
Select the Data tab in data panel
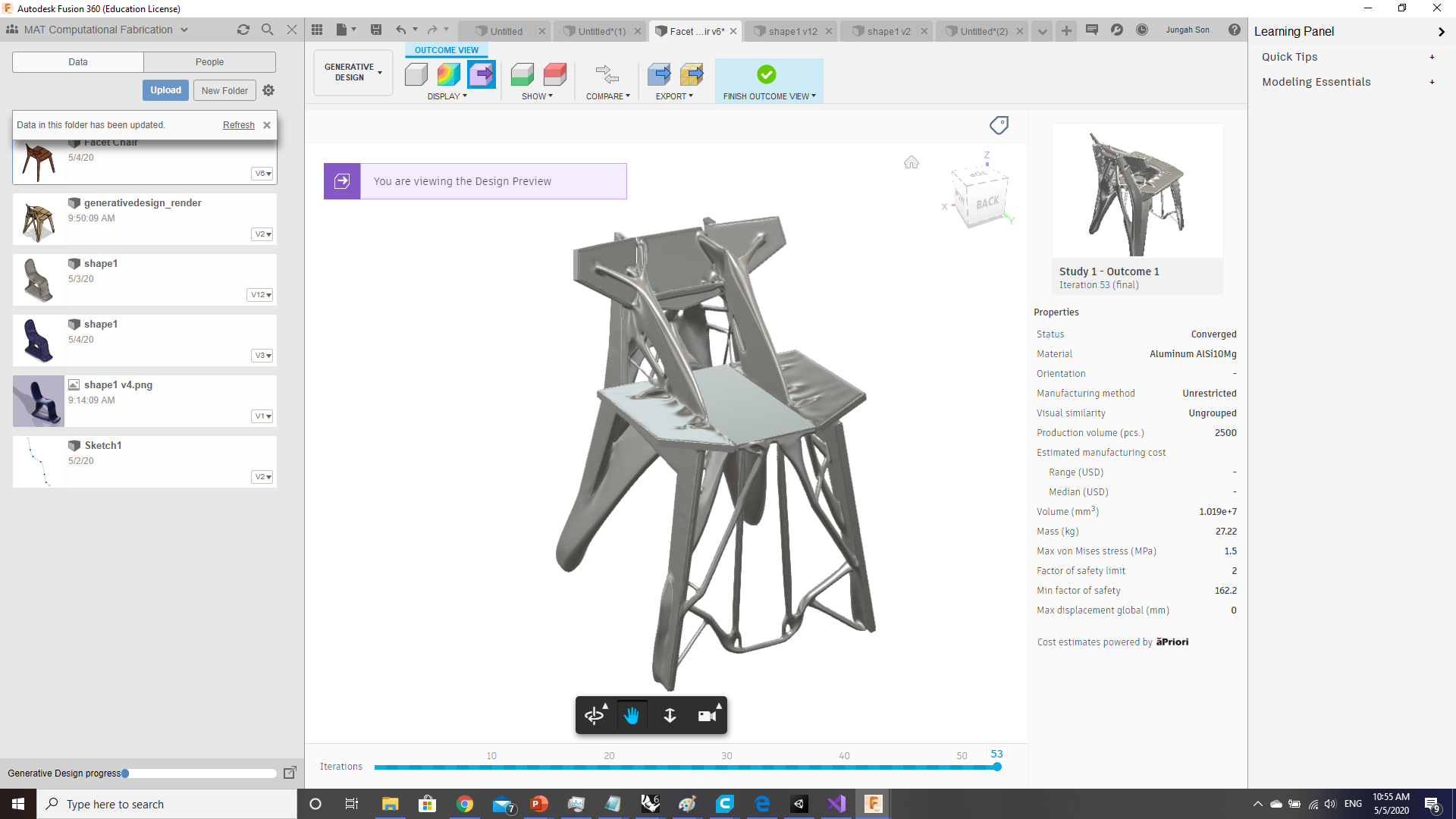coord(78,62)
